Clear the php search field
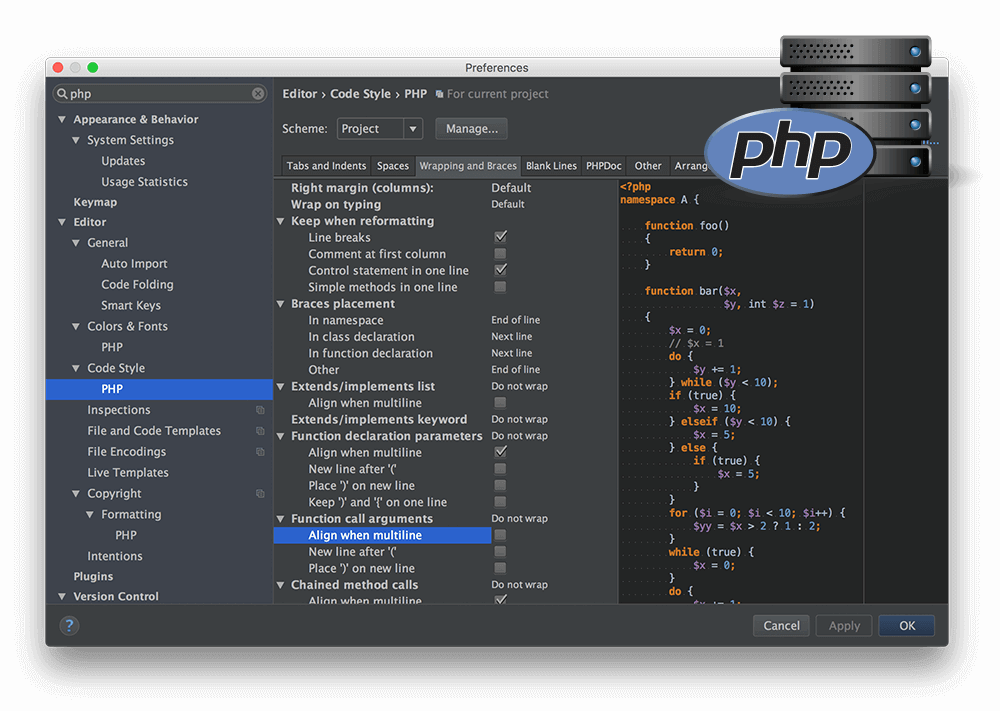This screenshot has height=711, width=1000. tap(258, 94)
